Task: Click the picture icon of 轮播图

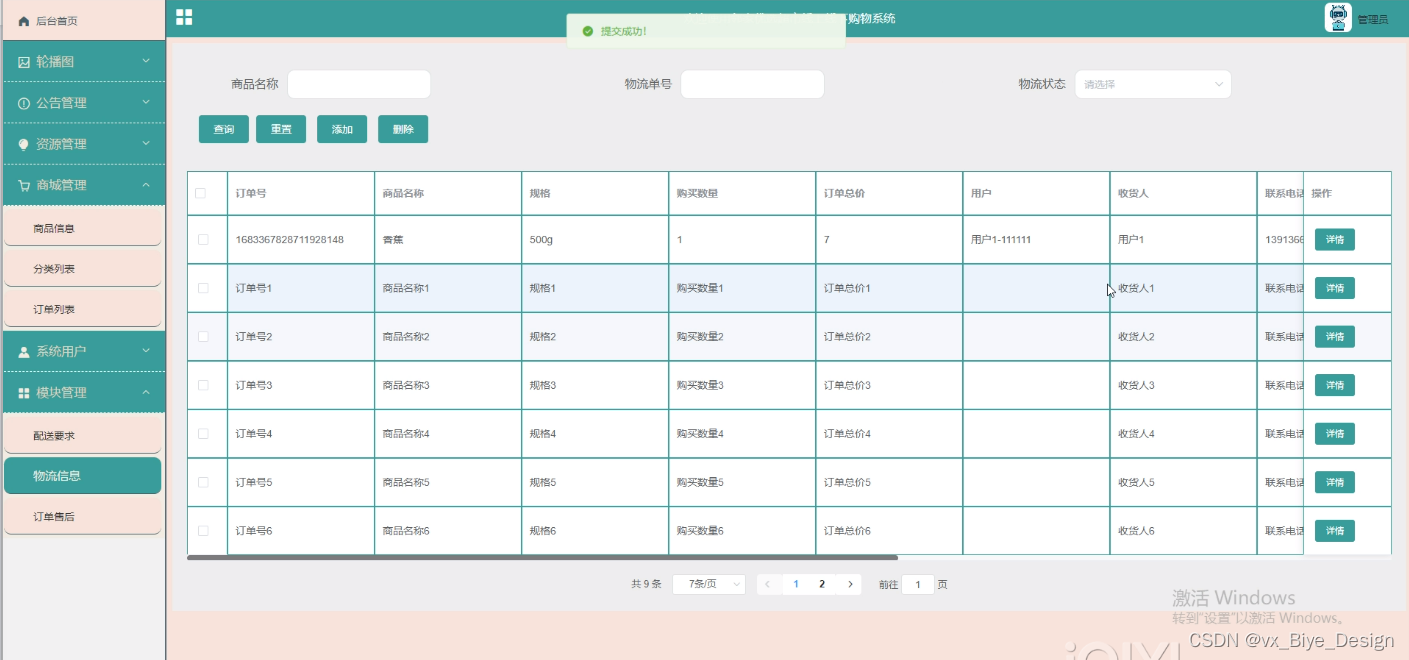Action: (24, 62)
